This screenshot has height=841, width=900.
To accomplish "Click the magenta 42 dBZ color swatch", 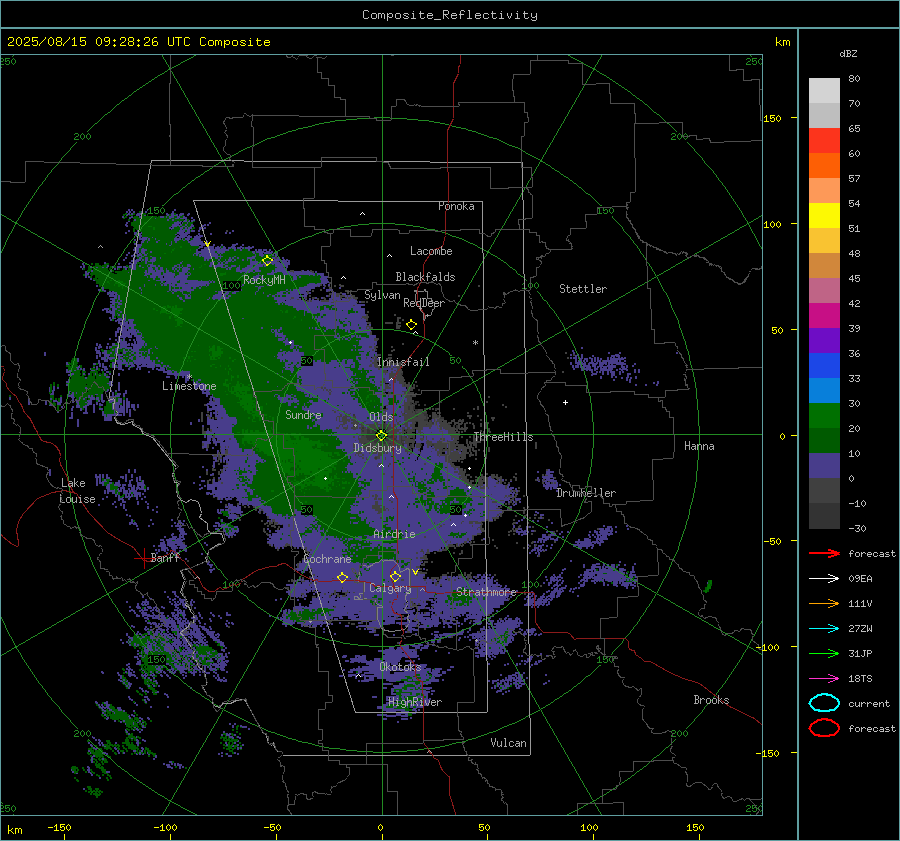I will [824, 316].
